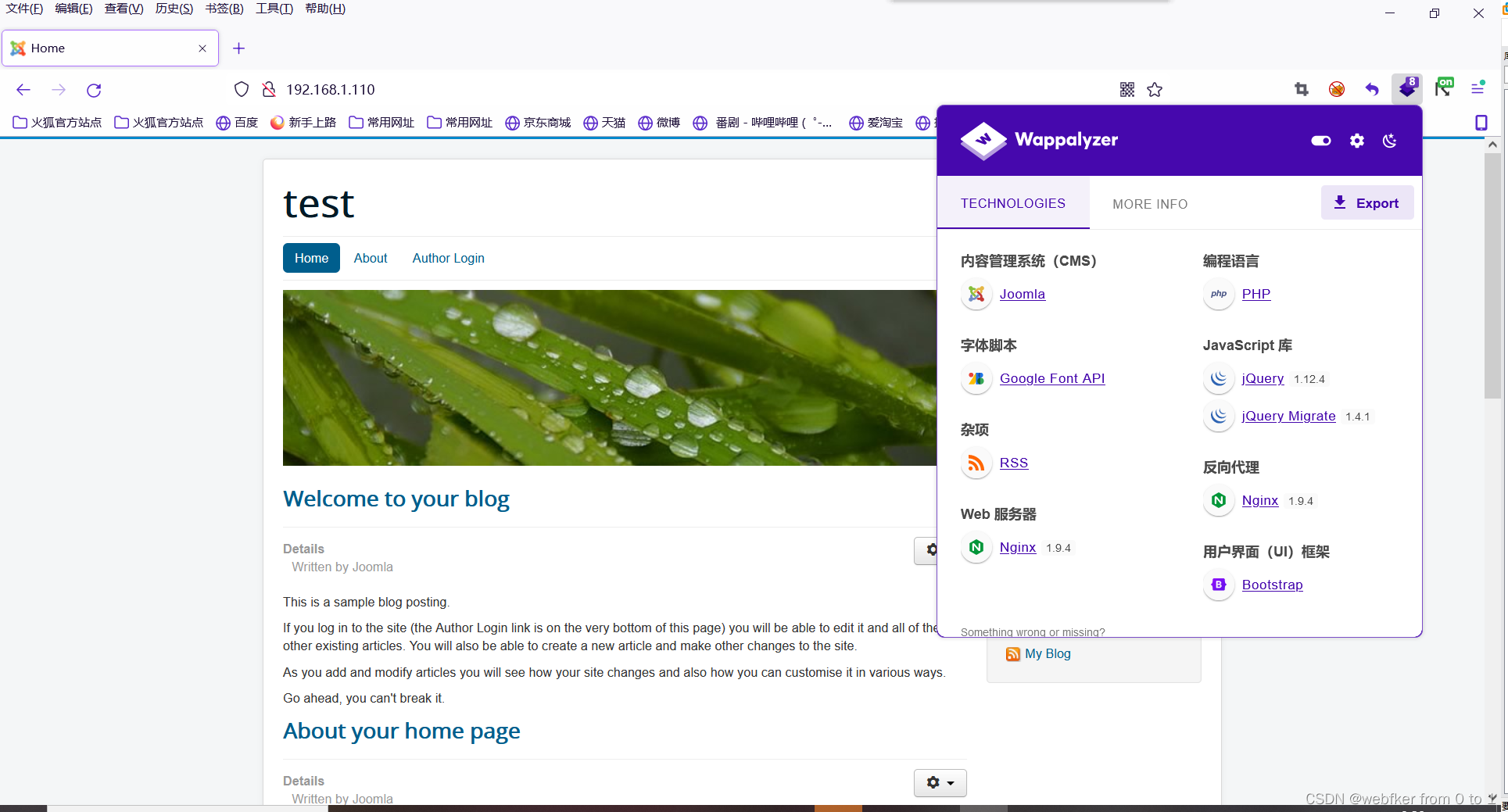Open the 书签(B) menu
Viewport: 1508px width, 812px height.
pyautogui.click(x=224, y=9)
